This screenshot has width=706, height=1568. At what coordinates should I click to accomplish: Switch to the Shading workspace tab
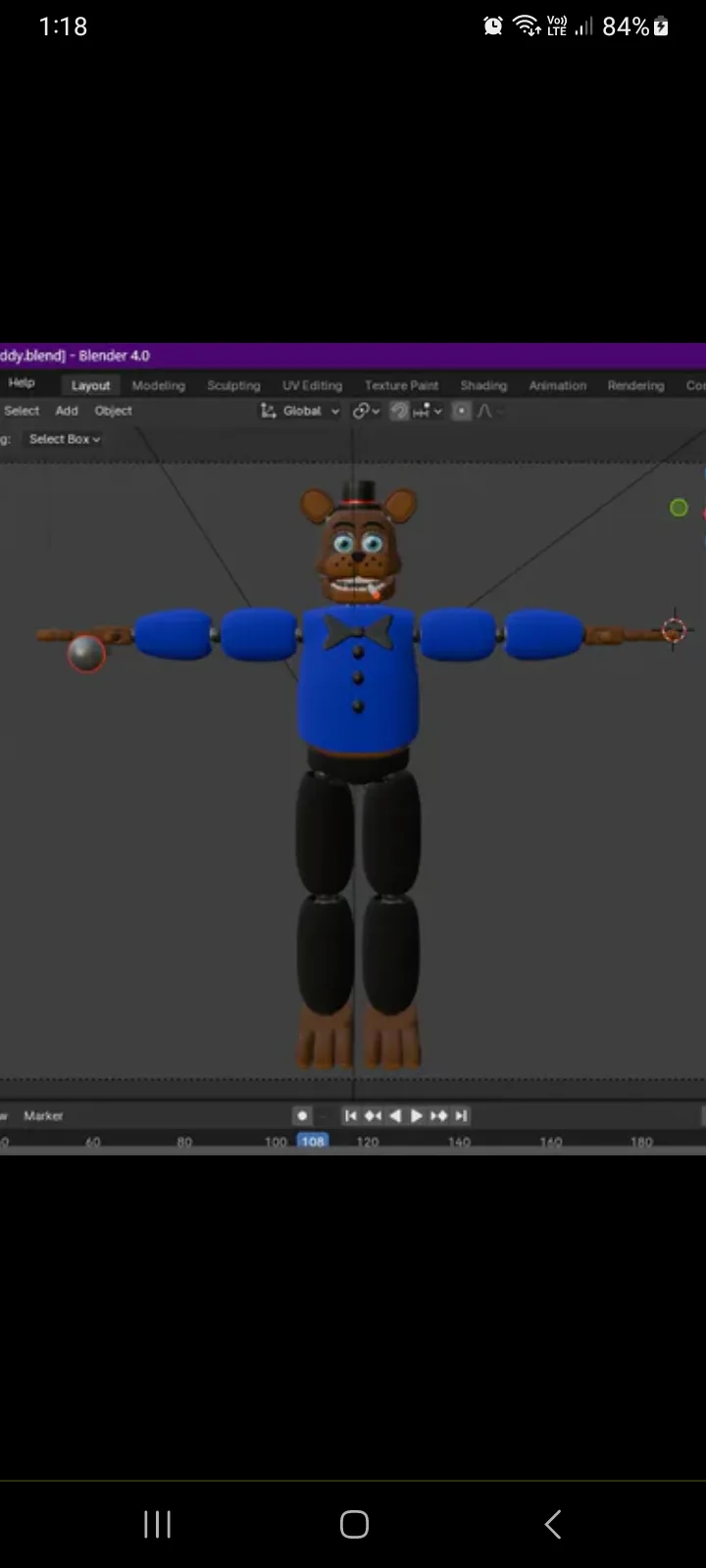(x=483, y=385)
